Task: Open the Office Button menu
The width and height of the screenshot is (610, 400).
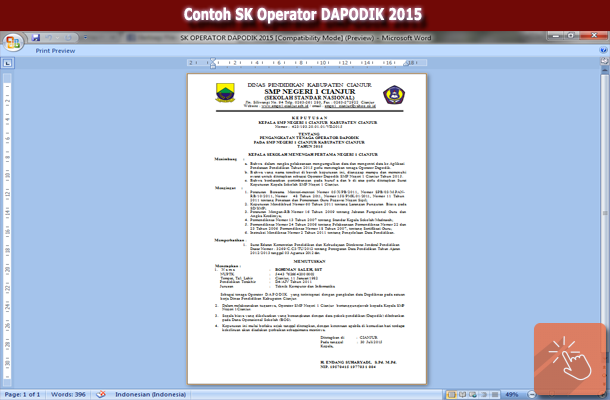Action: (13, 42)
